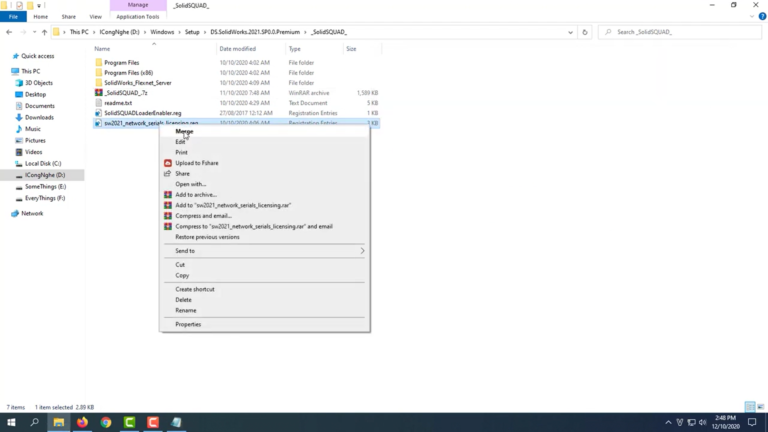Click WinRAR icon beside Add to archive
The width and height of the screenshot is (768, 432).
(168, 195)
